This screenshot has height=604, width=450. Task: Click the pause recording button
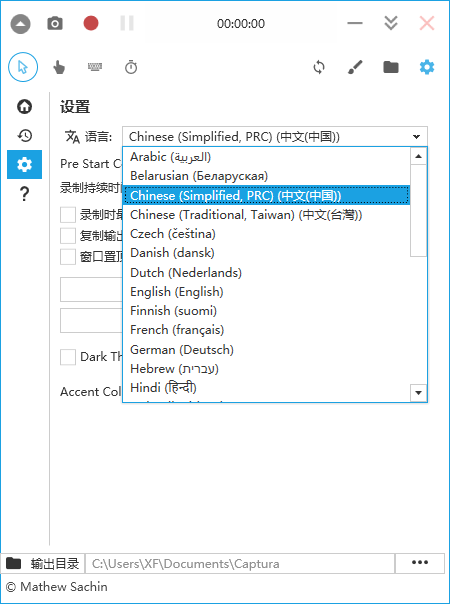(x=127, y=23)
